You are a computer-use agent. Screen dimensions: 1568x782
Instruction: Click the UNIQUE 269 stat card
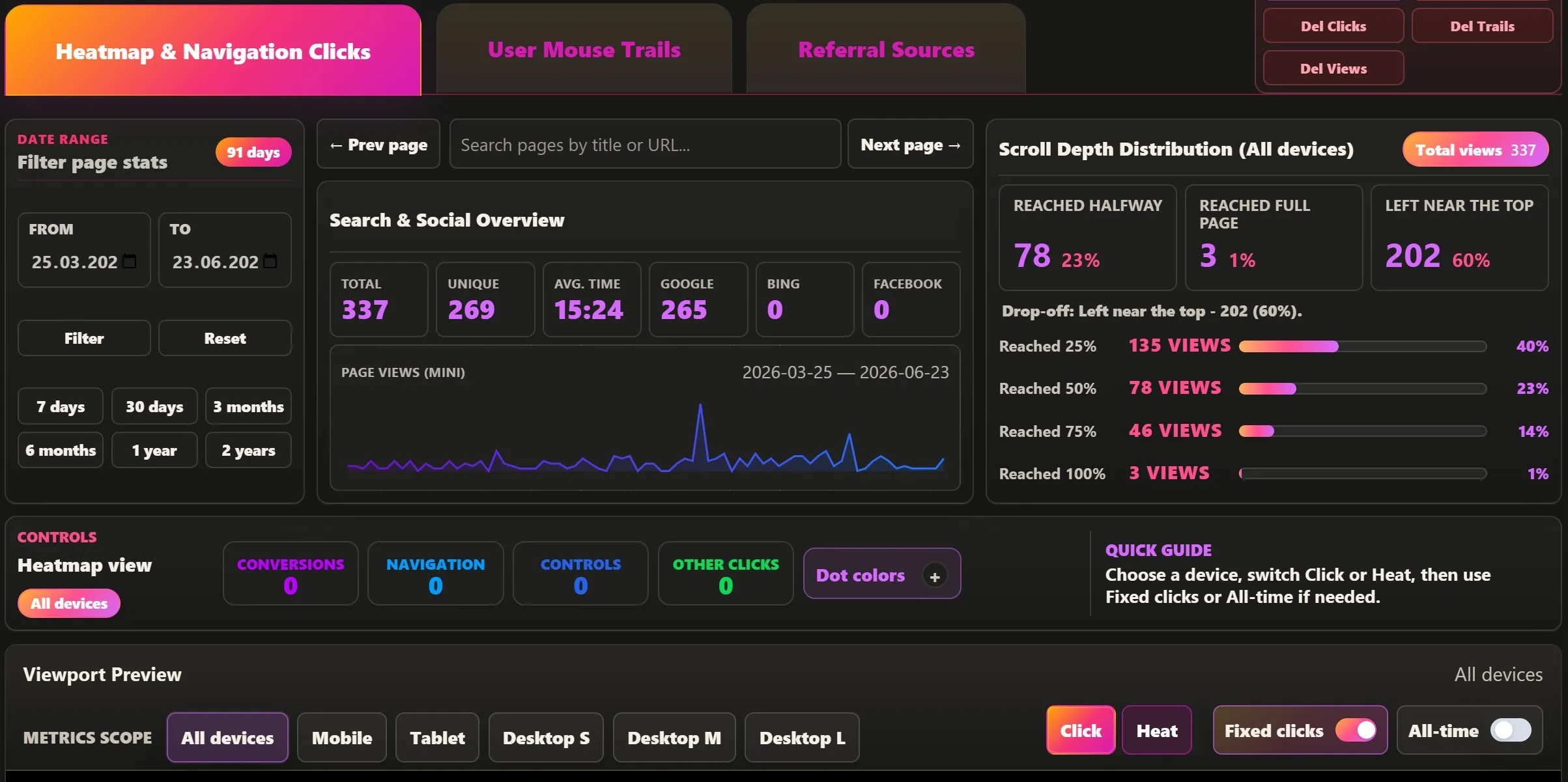[x=485, y=300]
